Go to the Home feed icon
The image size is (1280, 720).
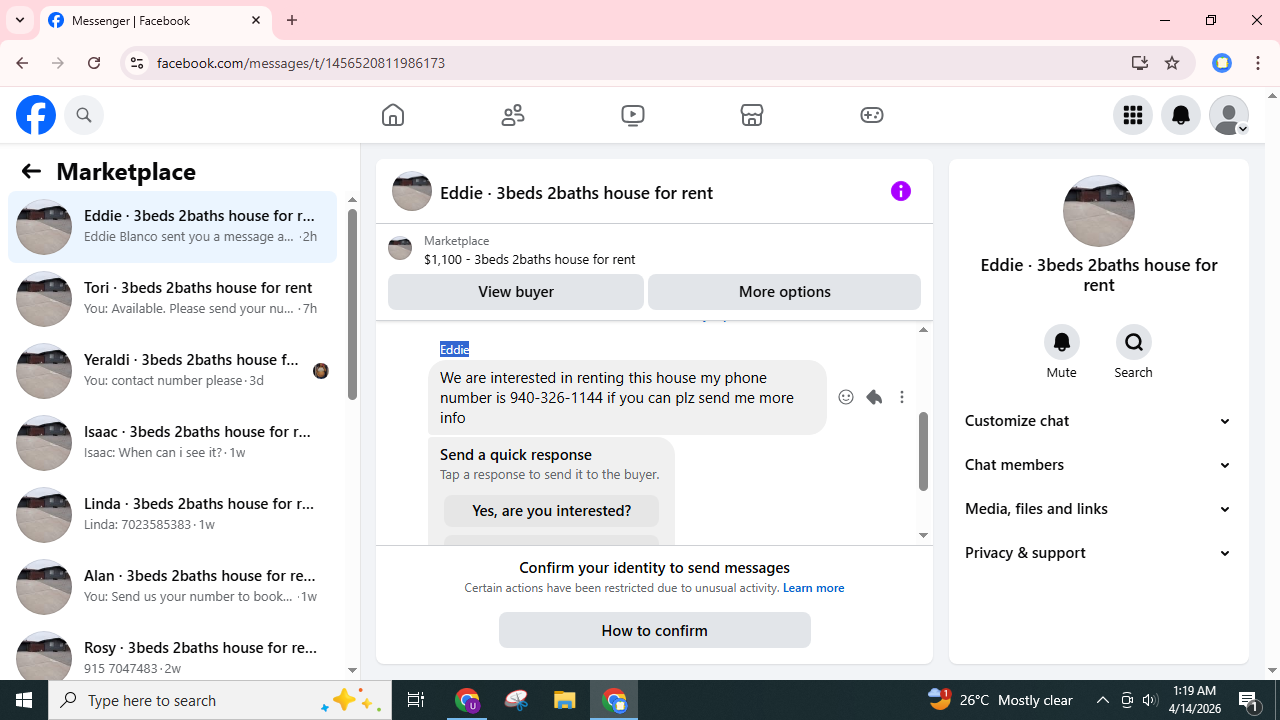(393, 115)
